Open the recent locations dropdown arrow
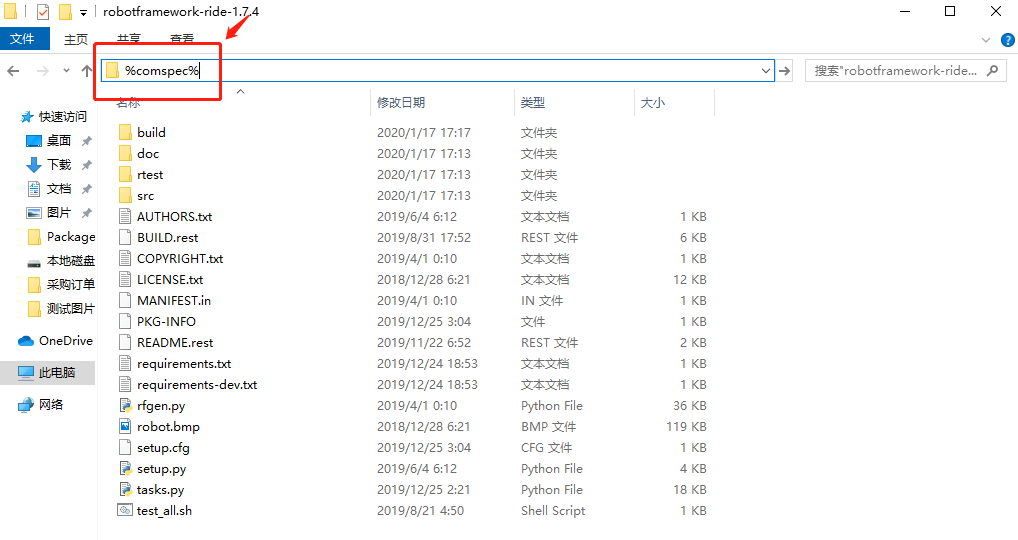 click(66, 71)
